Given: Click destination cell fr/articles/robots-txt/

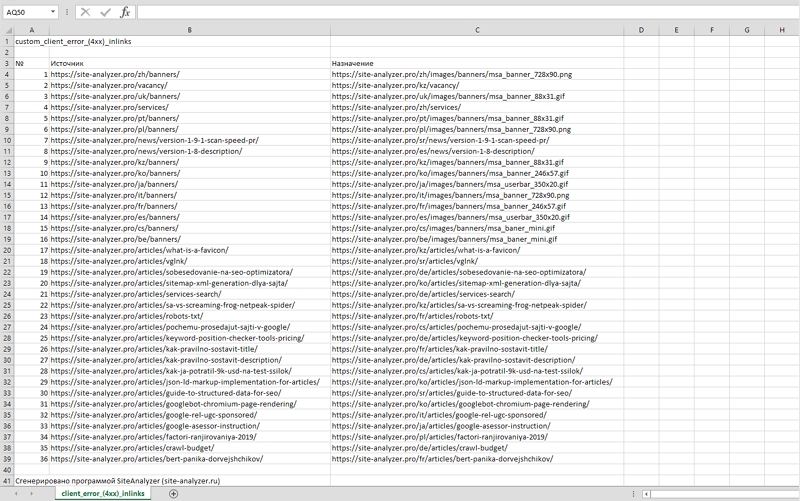Looking at the screenshot, I should tap(477, 316).
